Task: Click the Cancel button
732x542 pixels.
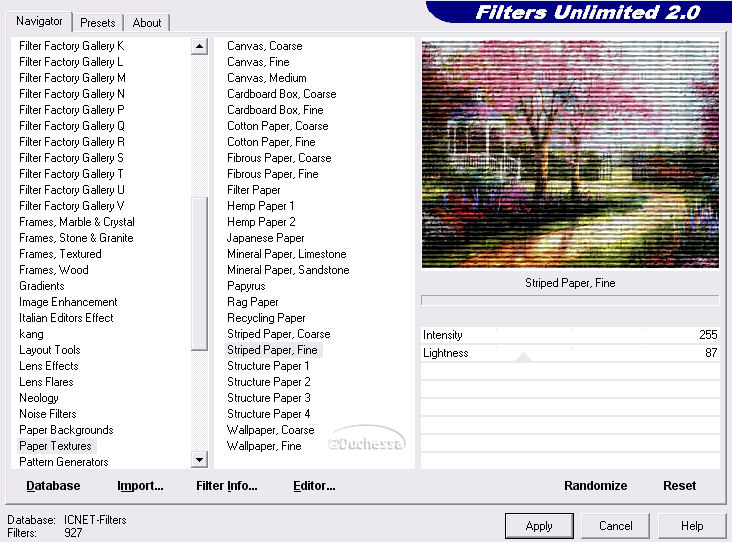Action: pos(615,526)
